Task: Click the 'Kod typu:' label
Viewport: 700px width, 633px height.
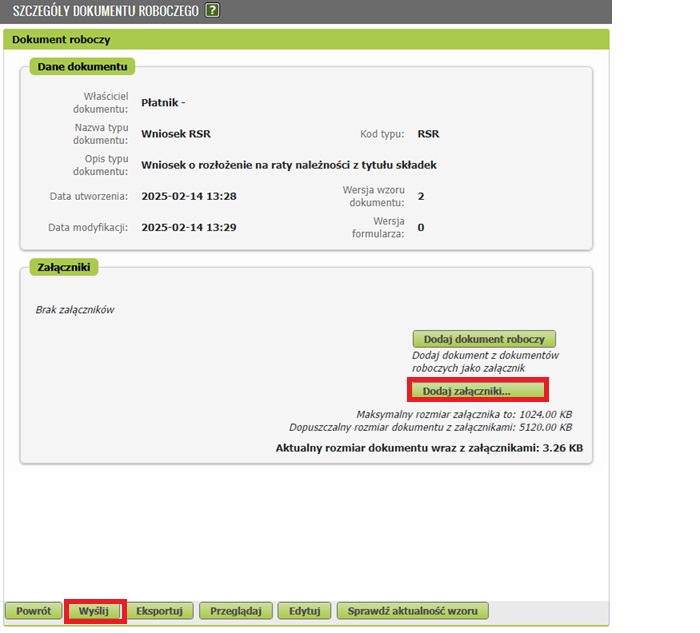Action: tap(382, 134)
